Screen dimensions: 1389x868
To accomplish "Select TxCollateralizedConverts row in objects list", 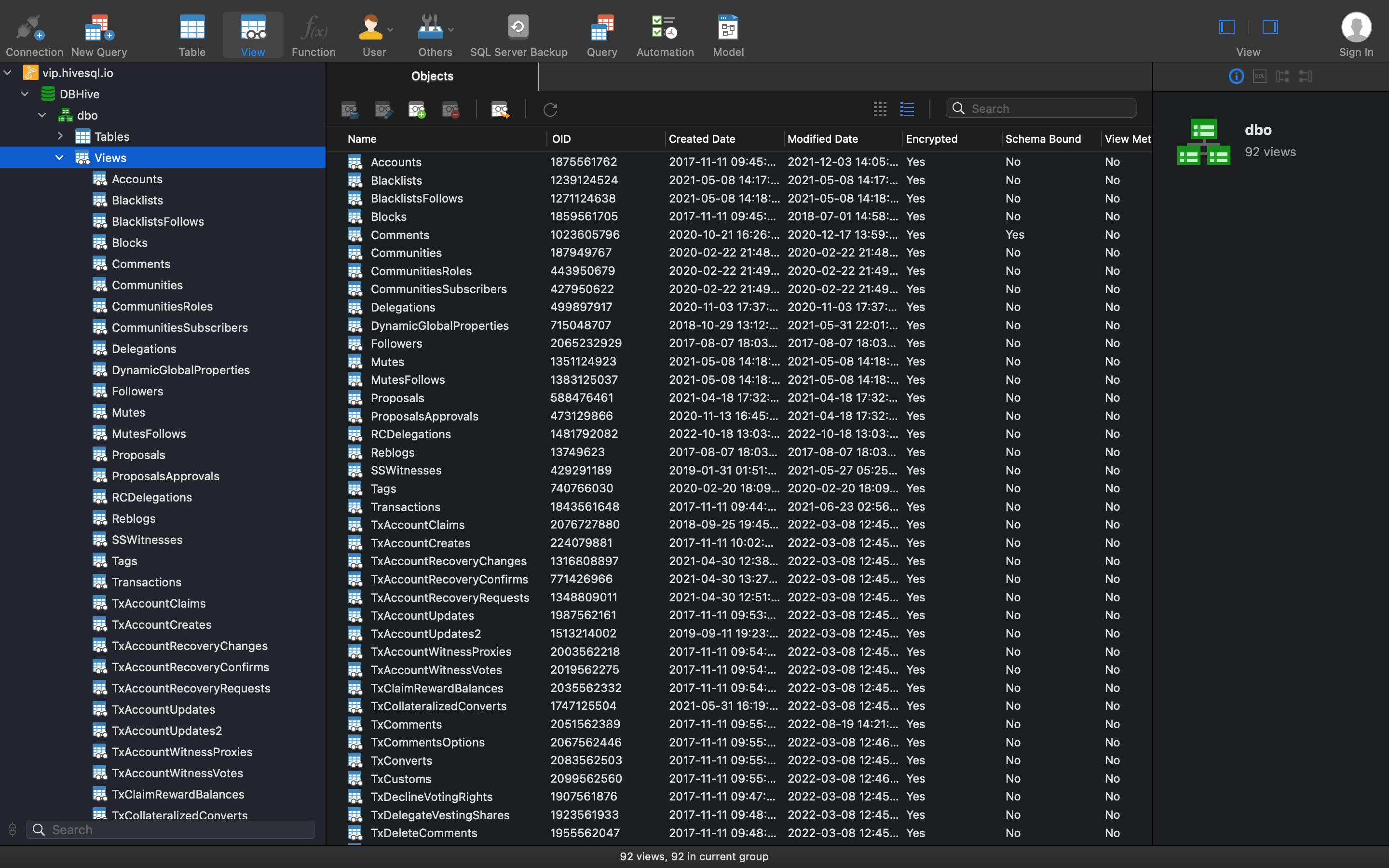I will 740,706.
